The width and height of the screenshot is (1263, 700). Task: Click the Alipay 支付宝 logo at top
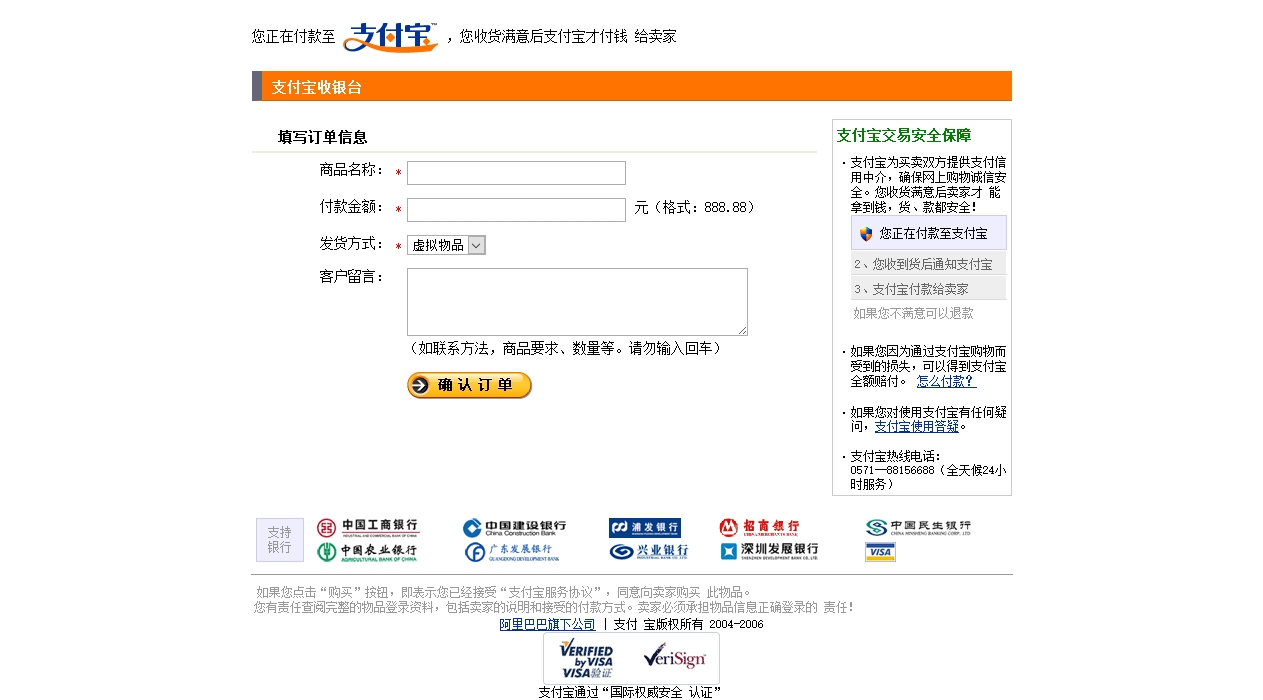click(x=390, y=36)
